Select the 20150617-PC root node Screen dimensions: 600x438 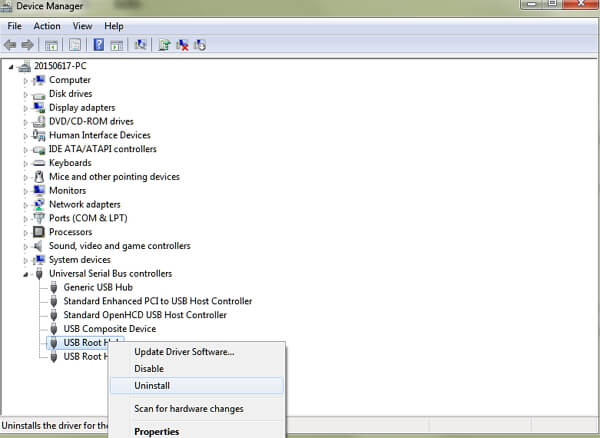coord(61,66)
